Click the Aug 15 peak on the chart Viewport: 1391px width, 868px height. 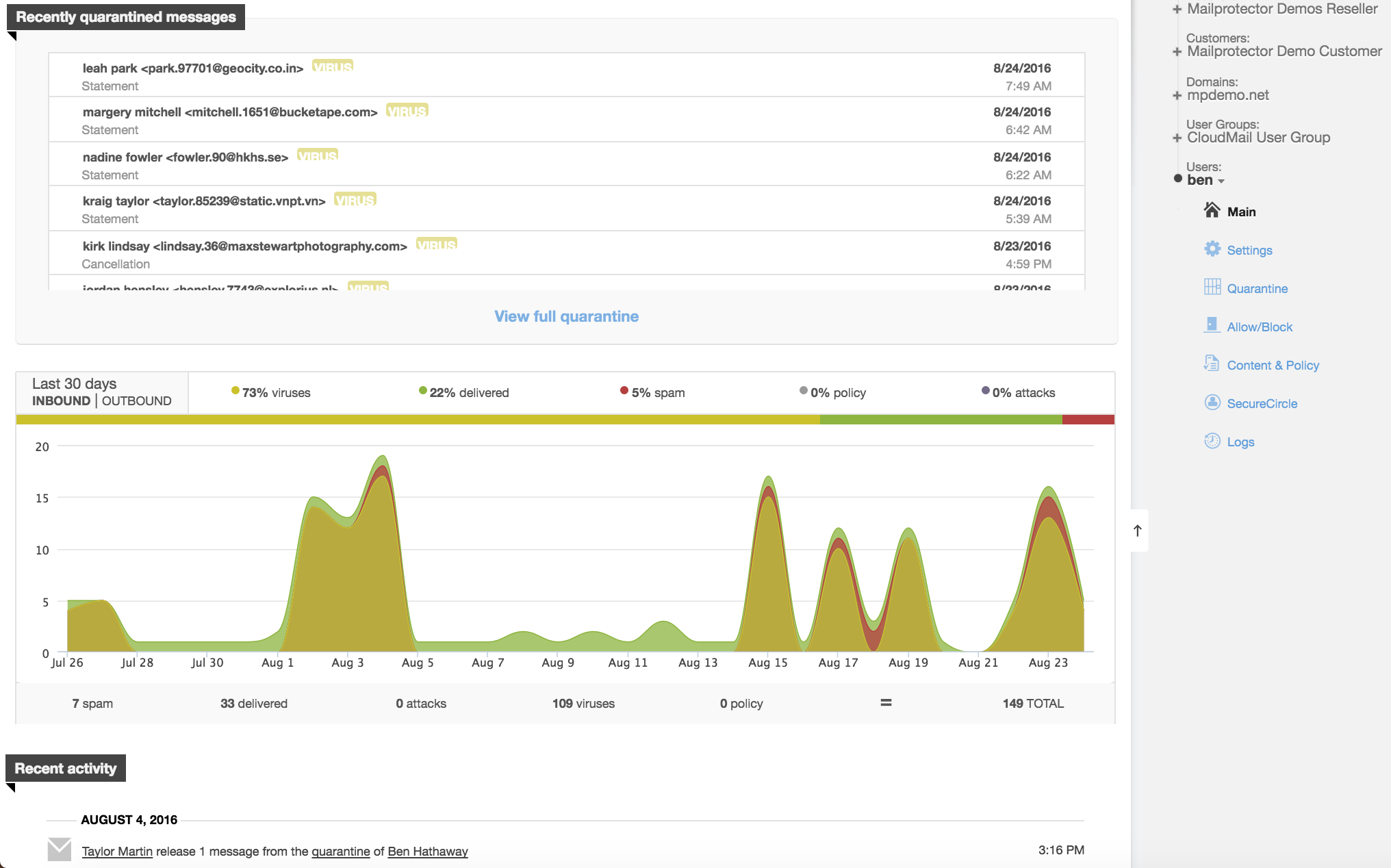pyautogui.click(x=769, y=478)
